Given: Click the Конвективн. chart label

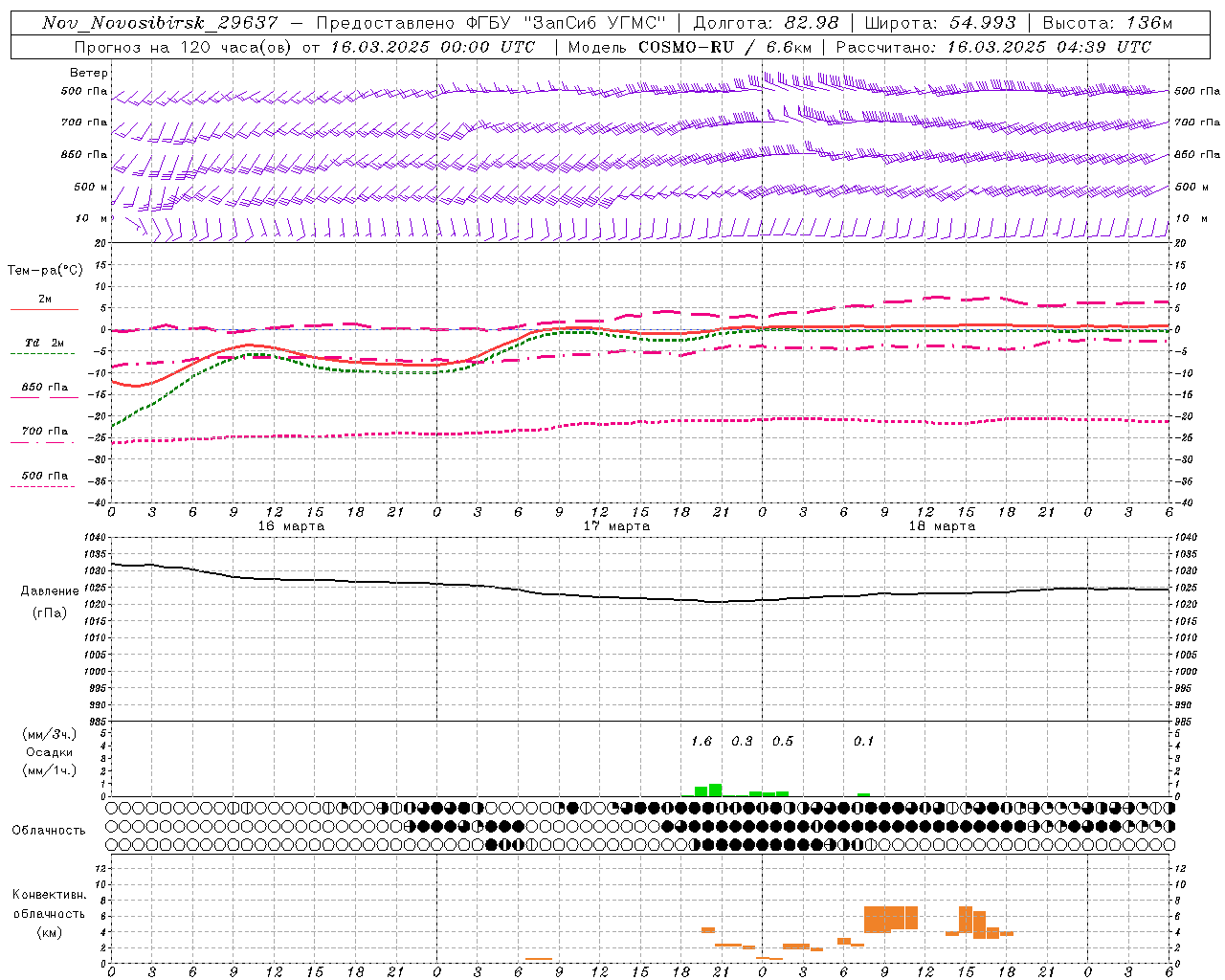Looking at the screenshot, I should 50,895.
